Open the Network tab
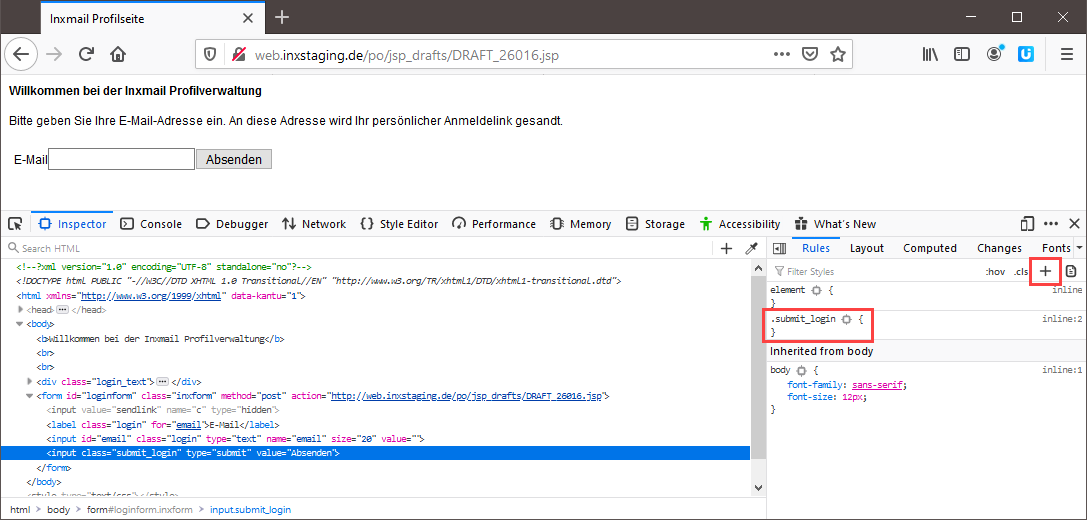 [x=314, y=224]
